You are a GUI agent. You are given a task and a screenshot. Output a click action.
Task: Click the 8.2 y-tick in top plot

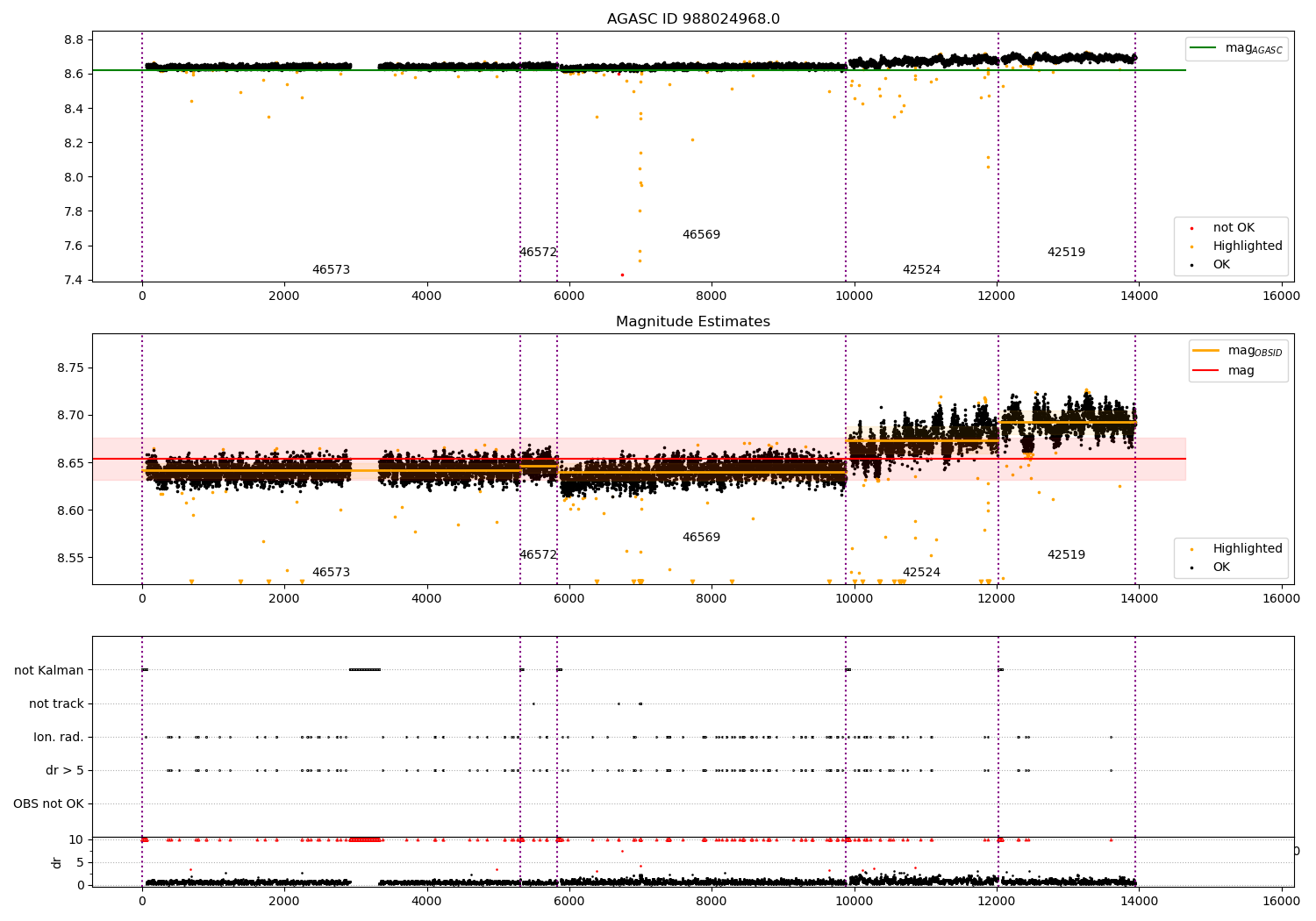pyautogui.click(x=75, y=143)
